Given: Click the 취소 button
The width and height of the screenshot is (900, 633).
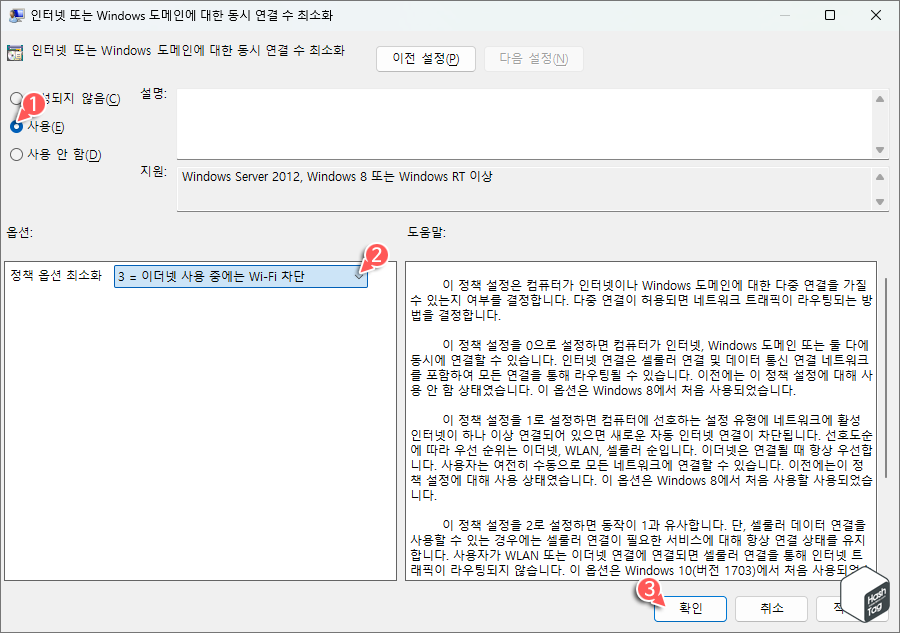Looking at the screenshot, I should 771,608.
